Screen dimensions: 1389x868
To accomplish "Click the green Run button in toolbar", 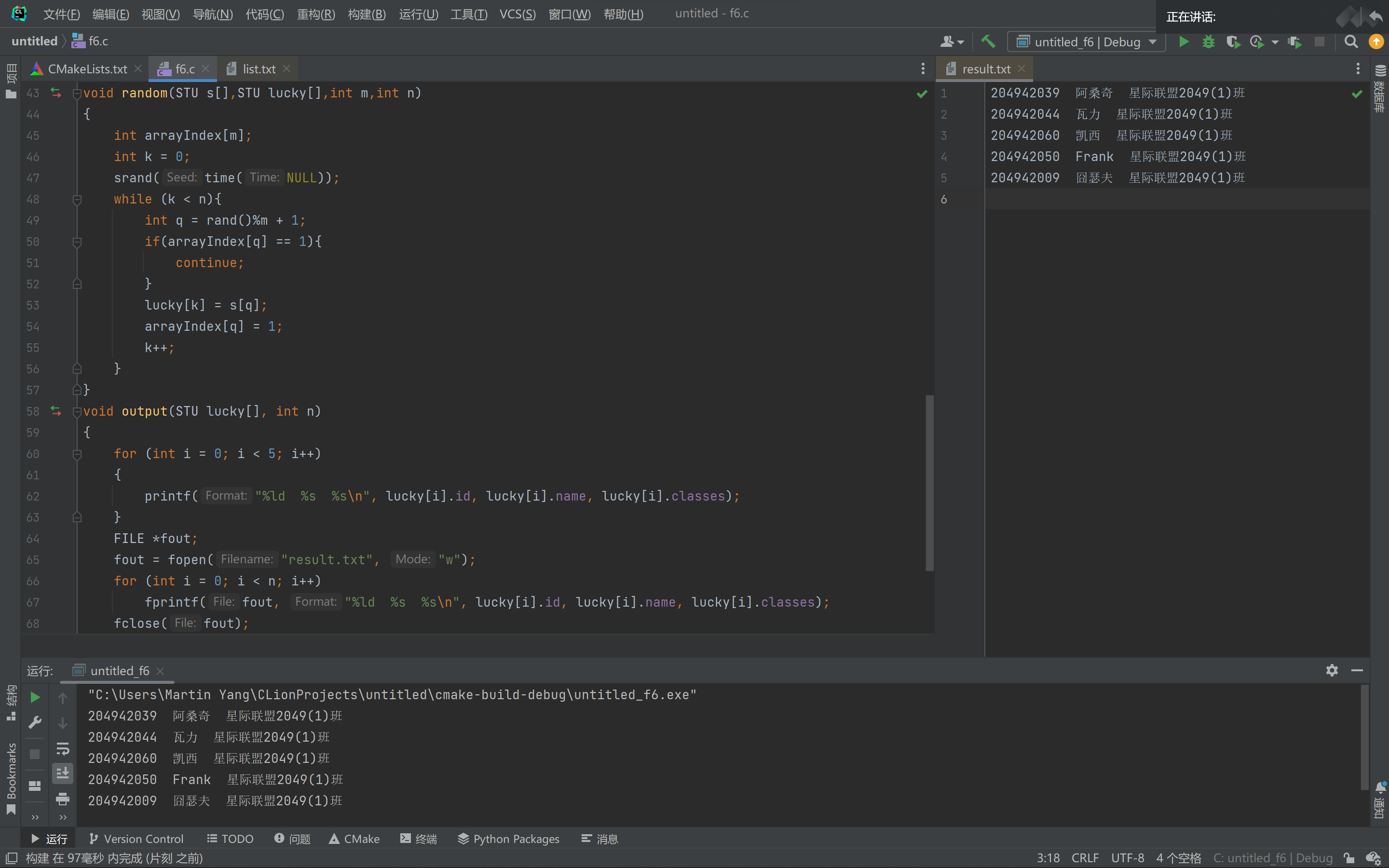I will pyautogui.click(x=1183, y=42).
